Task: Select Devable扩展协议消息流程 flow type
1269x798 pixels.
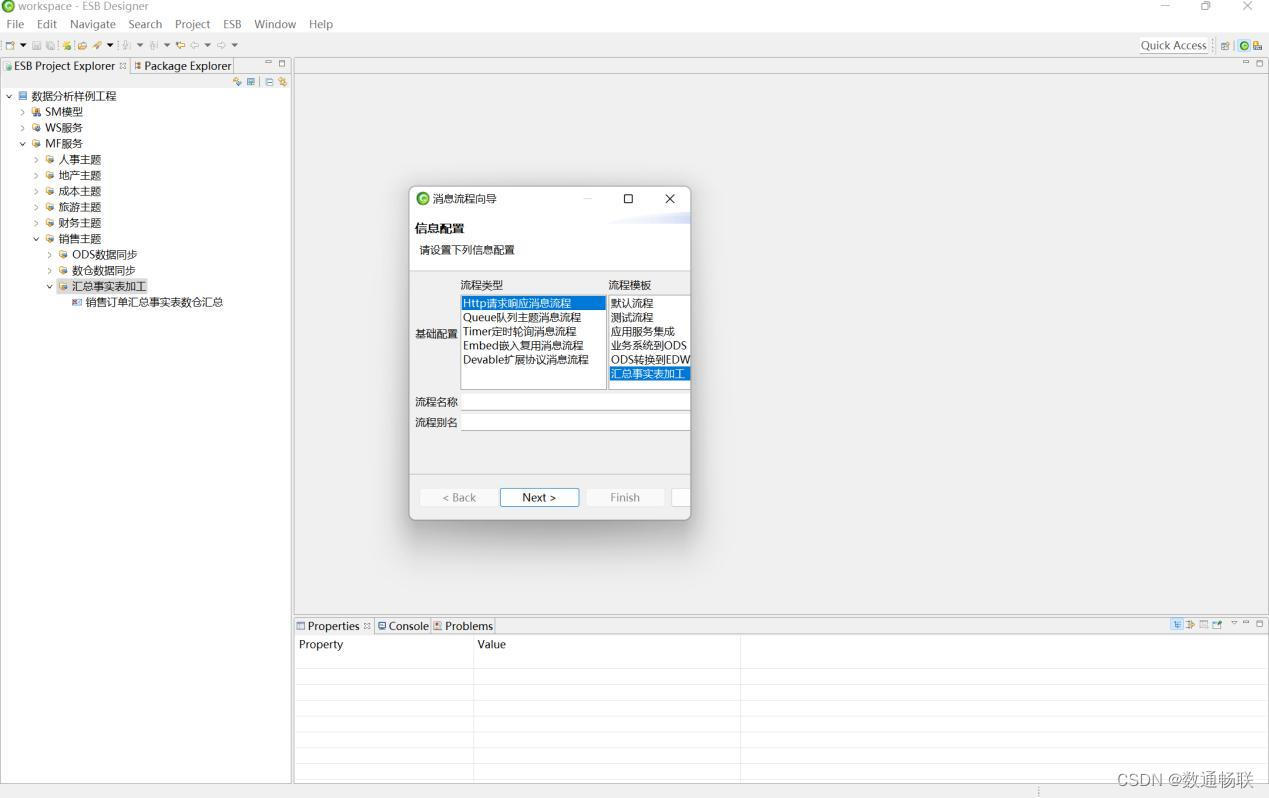Action: click(x=526, y=359)
